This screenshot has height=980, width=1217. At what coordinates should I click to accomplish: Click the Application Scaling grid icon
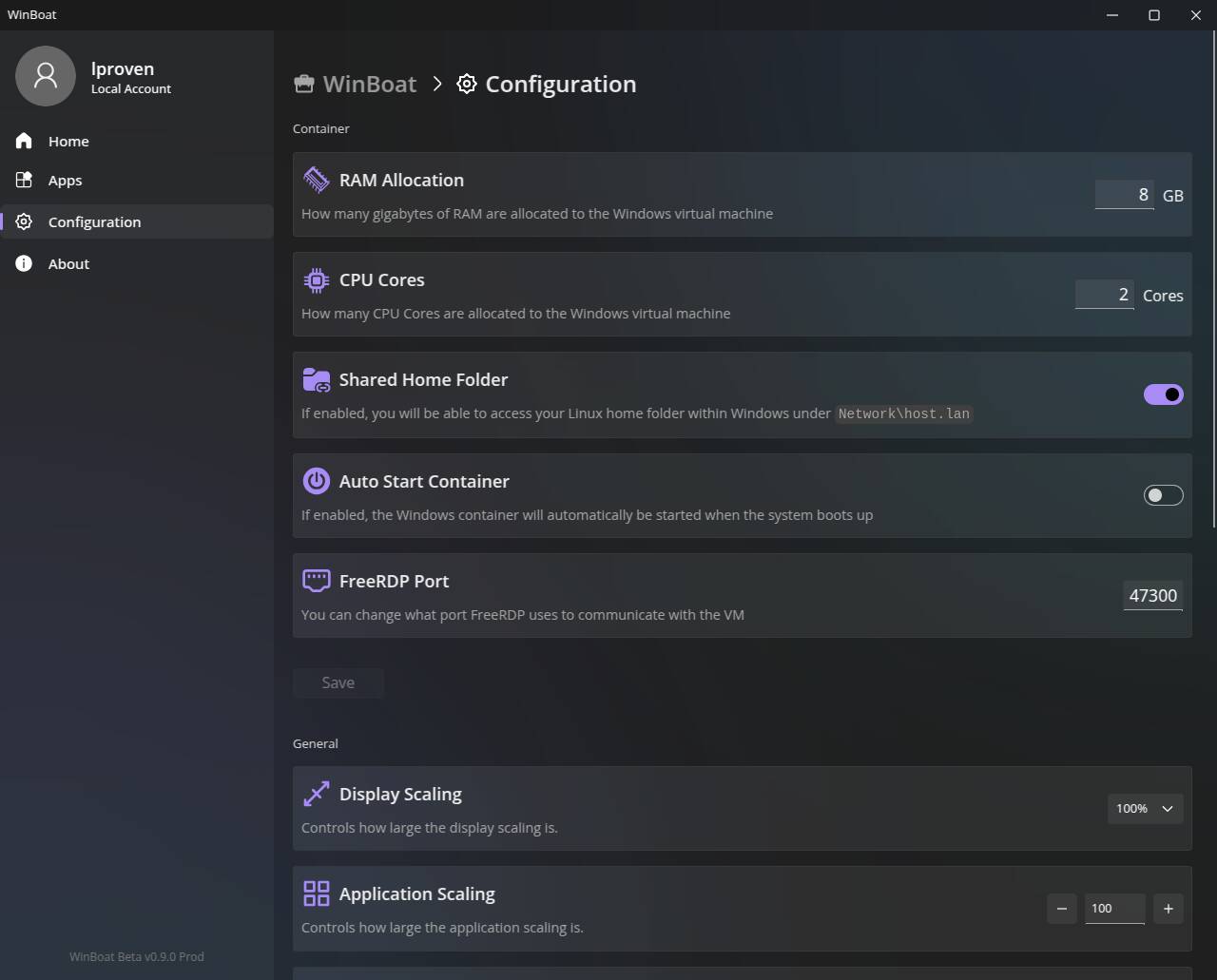(316, 894)
